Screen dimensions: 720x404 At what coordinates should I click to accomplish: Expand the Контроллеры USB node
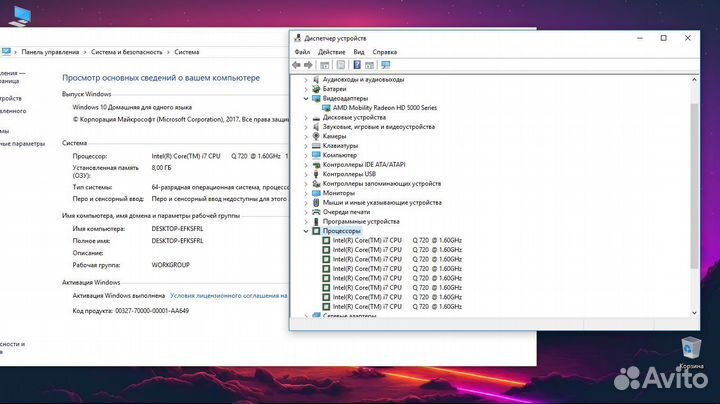coord(306,174)
